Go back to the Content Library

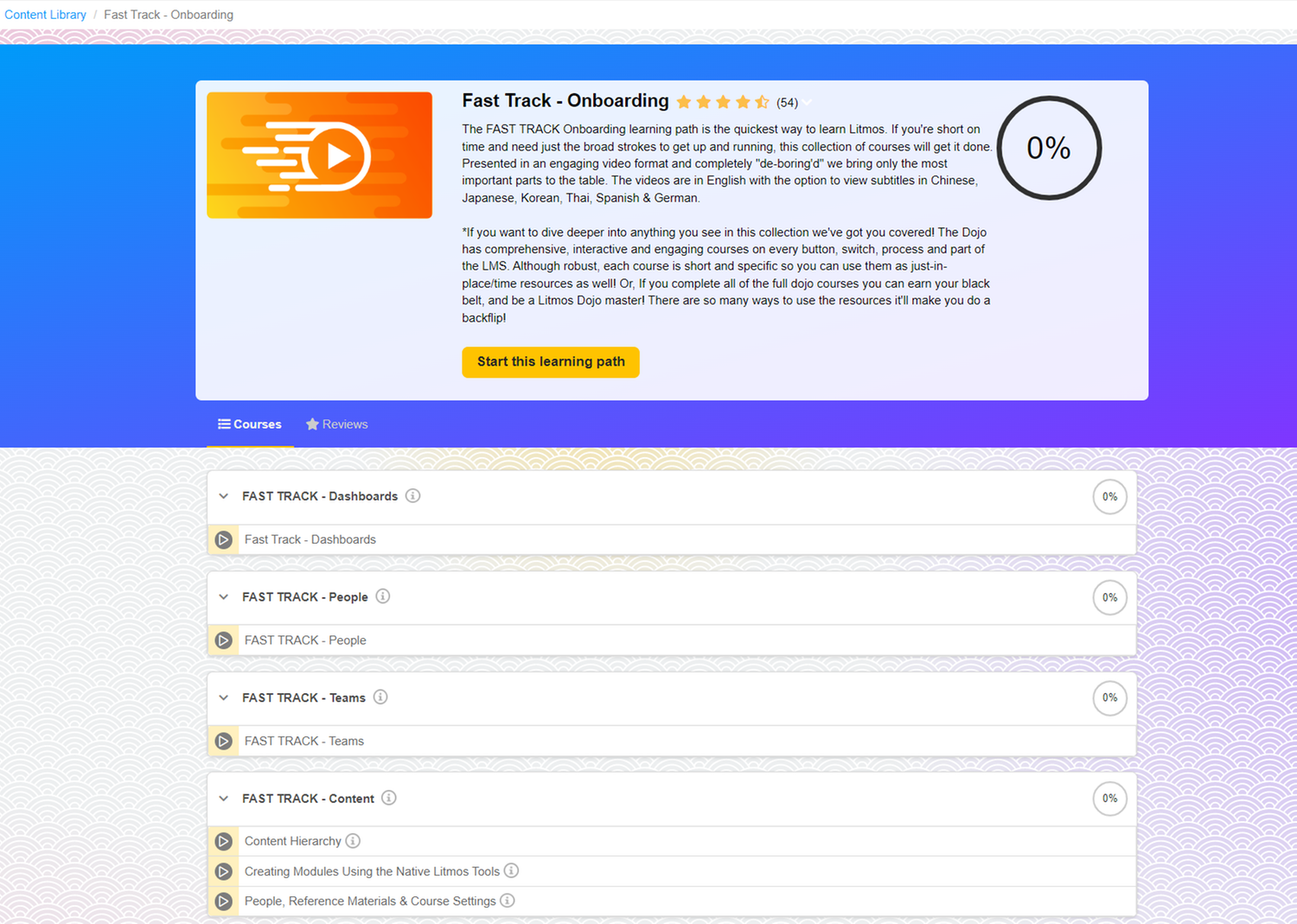(45, 14)
